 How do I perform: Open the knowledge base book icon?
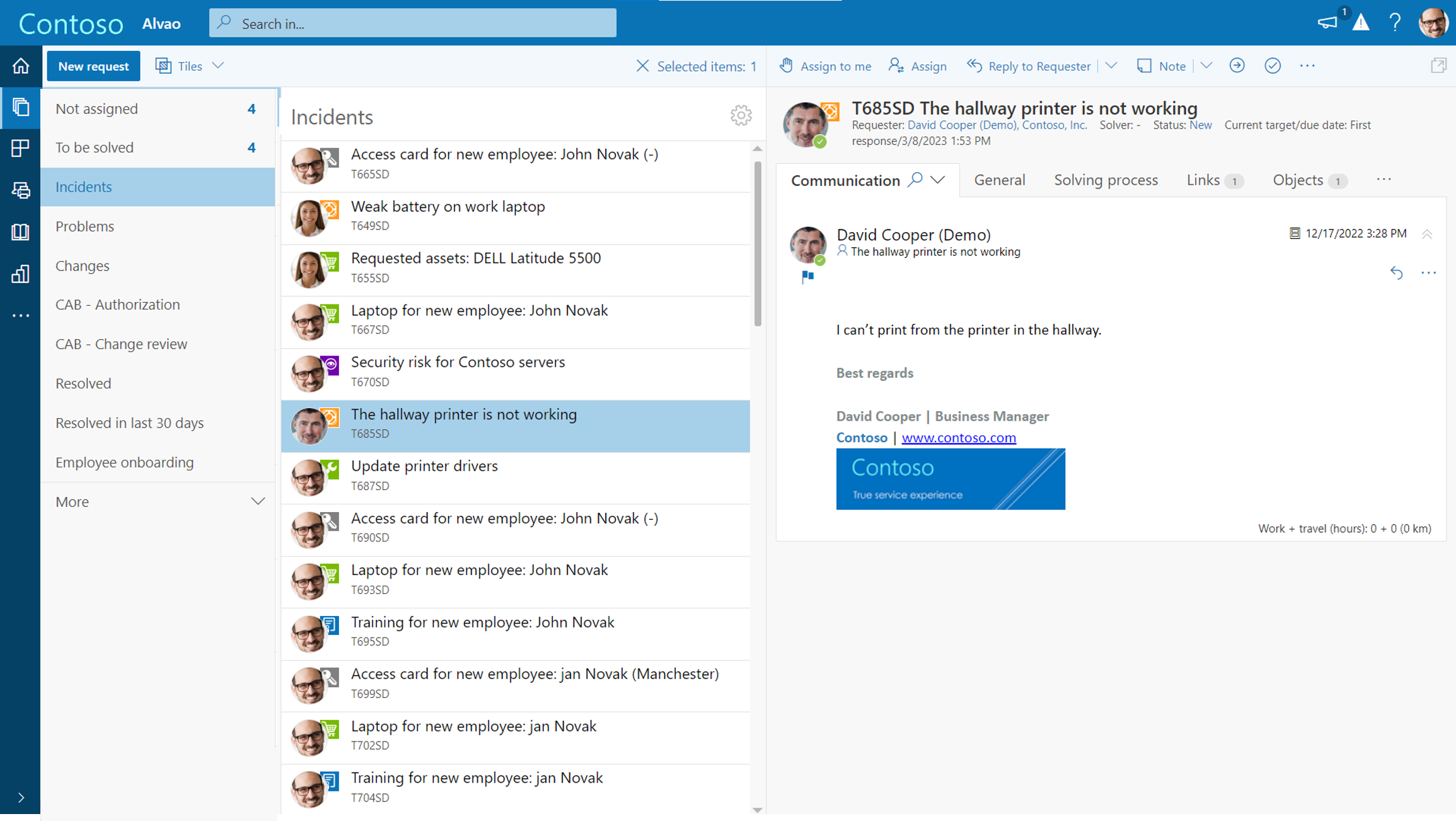(20, 231)
